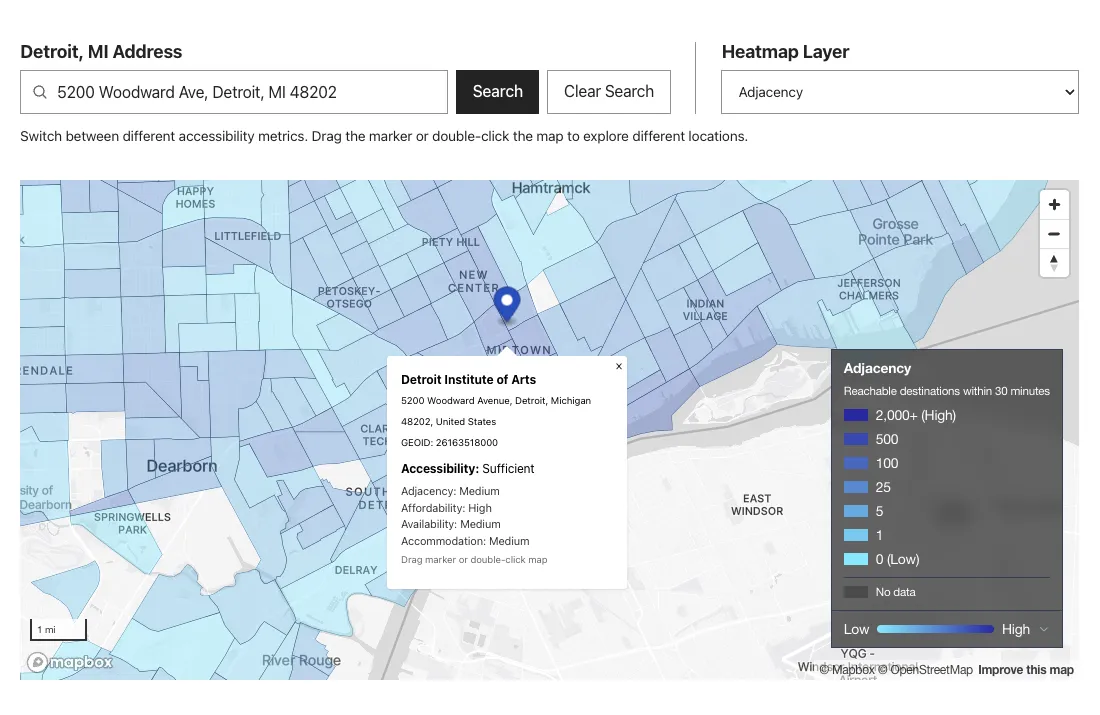
Task: Click the Accessibility: Sufficient line in popup
Action: click(467, 469)
